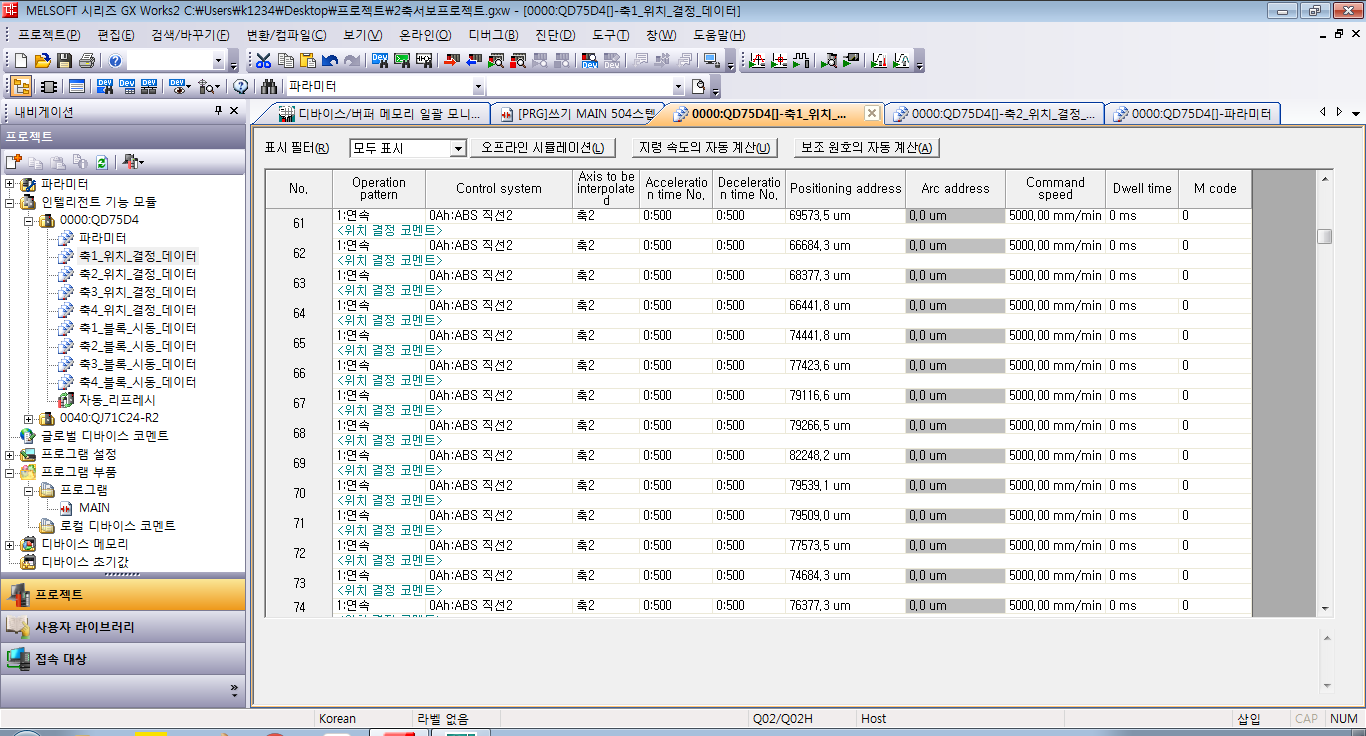Click the Cut scissors icon
The height and width of the screenshot is (736, 1366).
(263, 61)
